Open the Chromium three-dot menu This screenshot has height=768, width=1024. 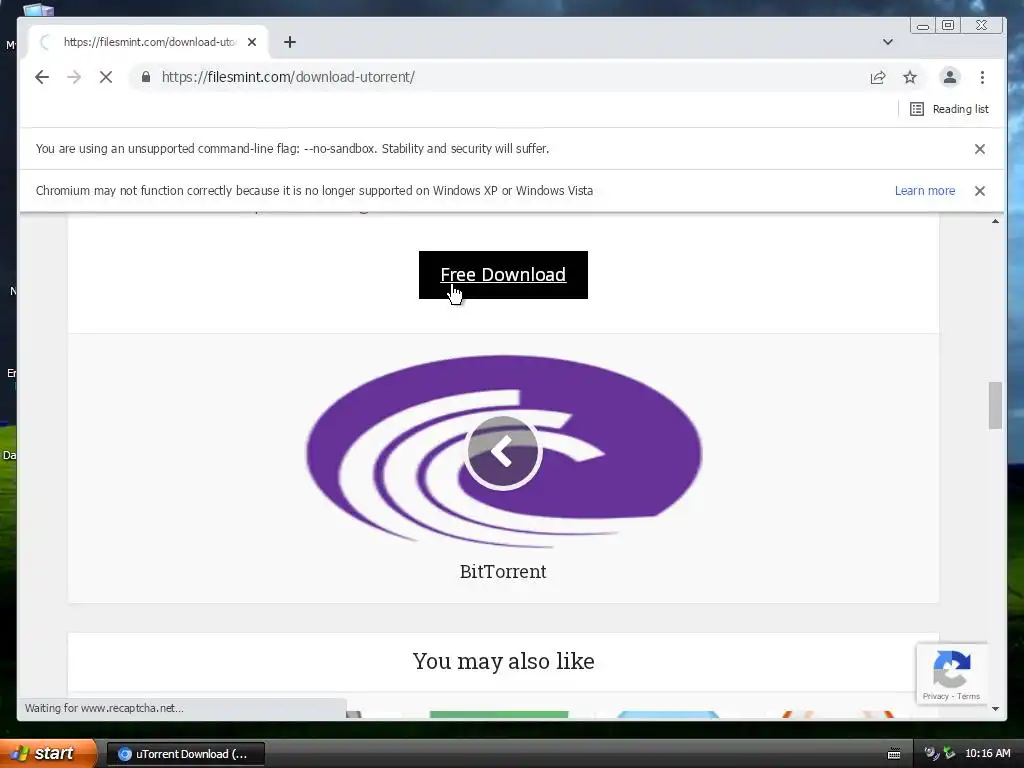click(x=982, y=77)
